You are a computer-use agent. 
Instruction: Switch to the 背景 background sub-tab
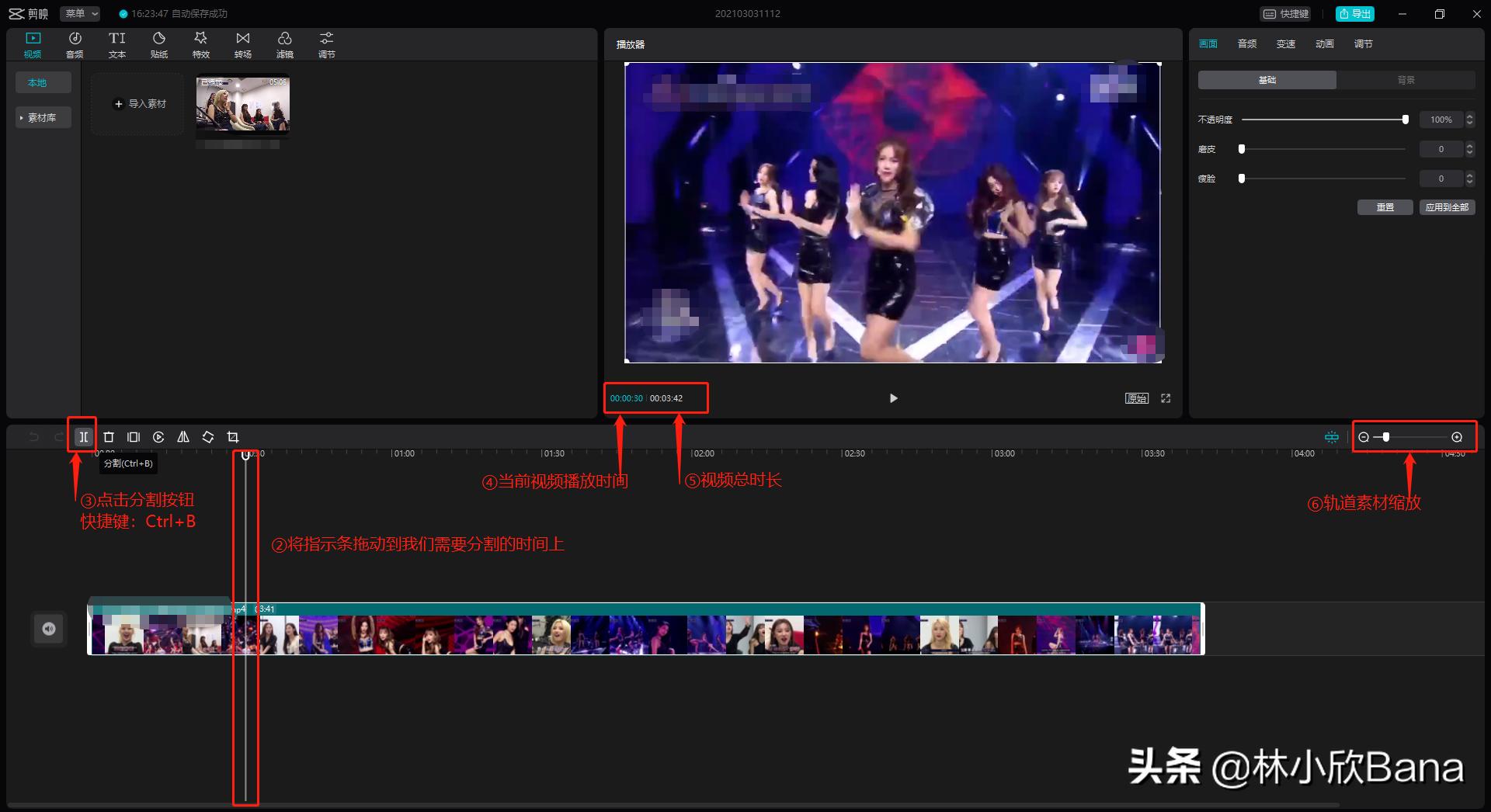(x=1406, y=80)
